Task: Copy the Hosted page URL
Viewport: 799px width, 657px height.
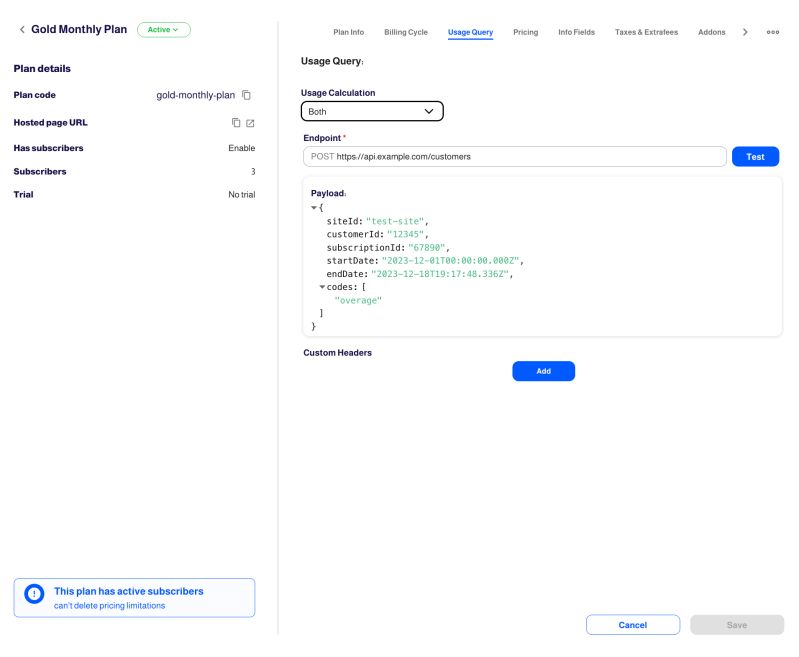Action: click(236, 122)
